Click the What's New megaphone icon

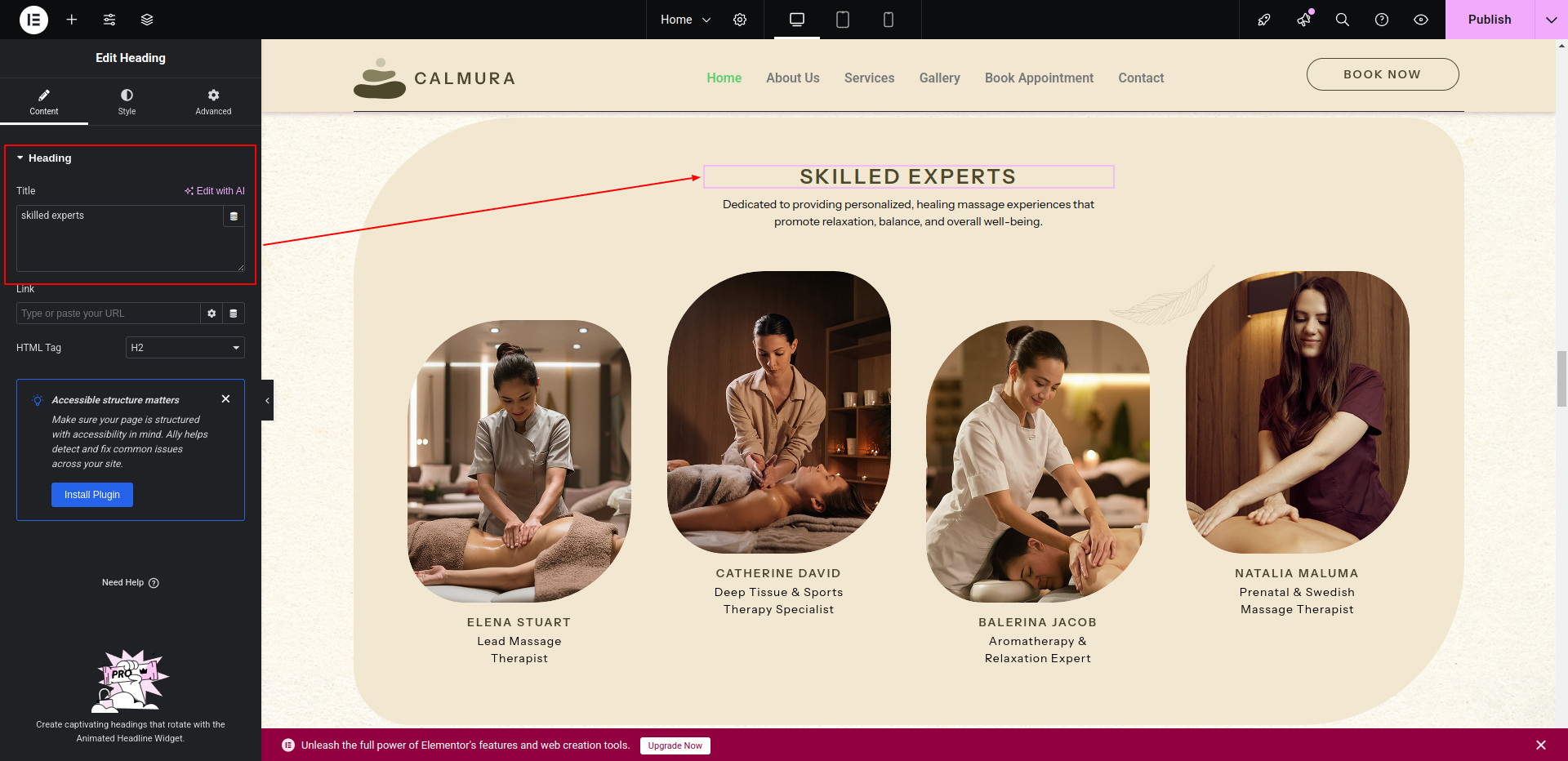pyautogui.click(x=1304, y=20)
